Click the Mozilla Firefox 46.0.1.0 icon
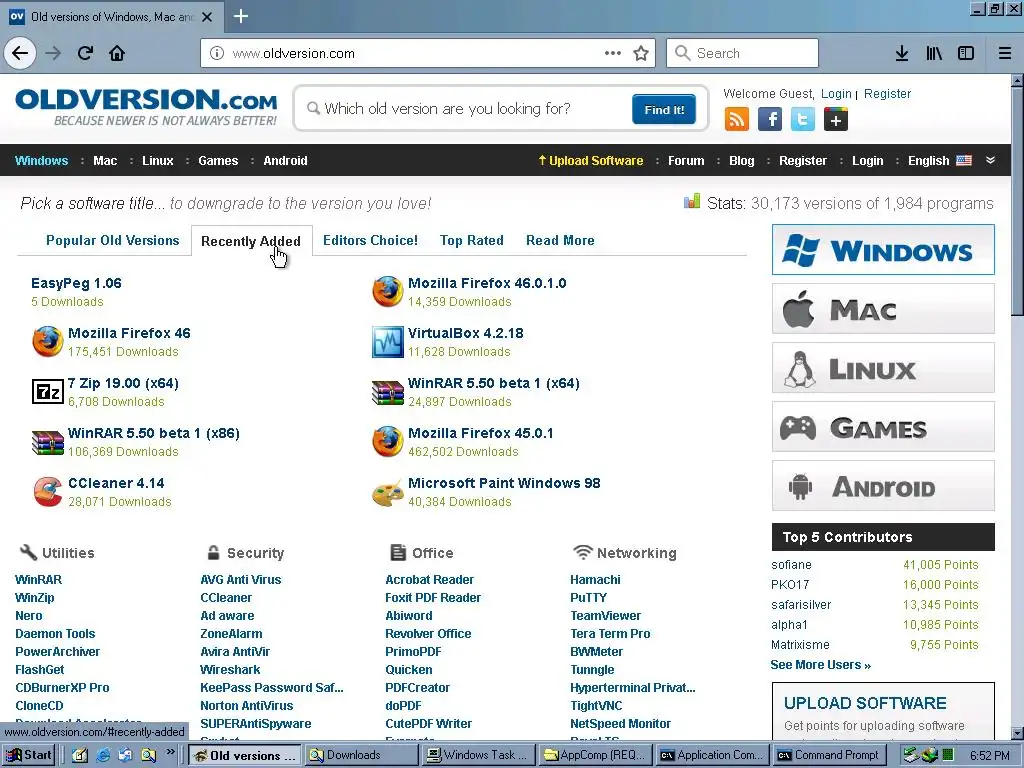The height and width of the screenshot is (768, 1024). [388, 291]
